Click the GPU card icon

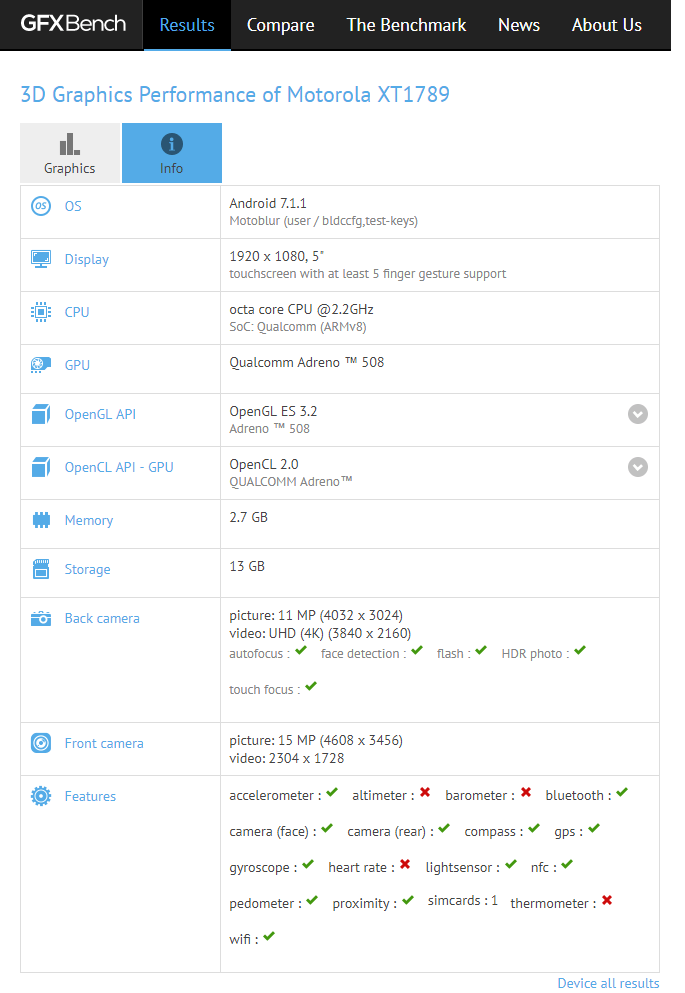pyautogui.click(x=41, y=365)
